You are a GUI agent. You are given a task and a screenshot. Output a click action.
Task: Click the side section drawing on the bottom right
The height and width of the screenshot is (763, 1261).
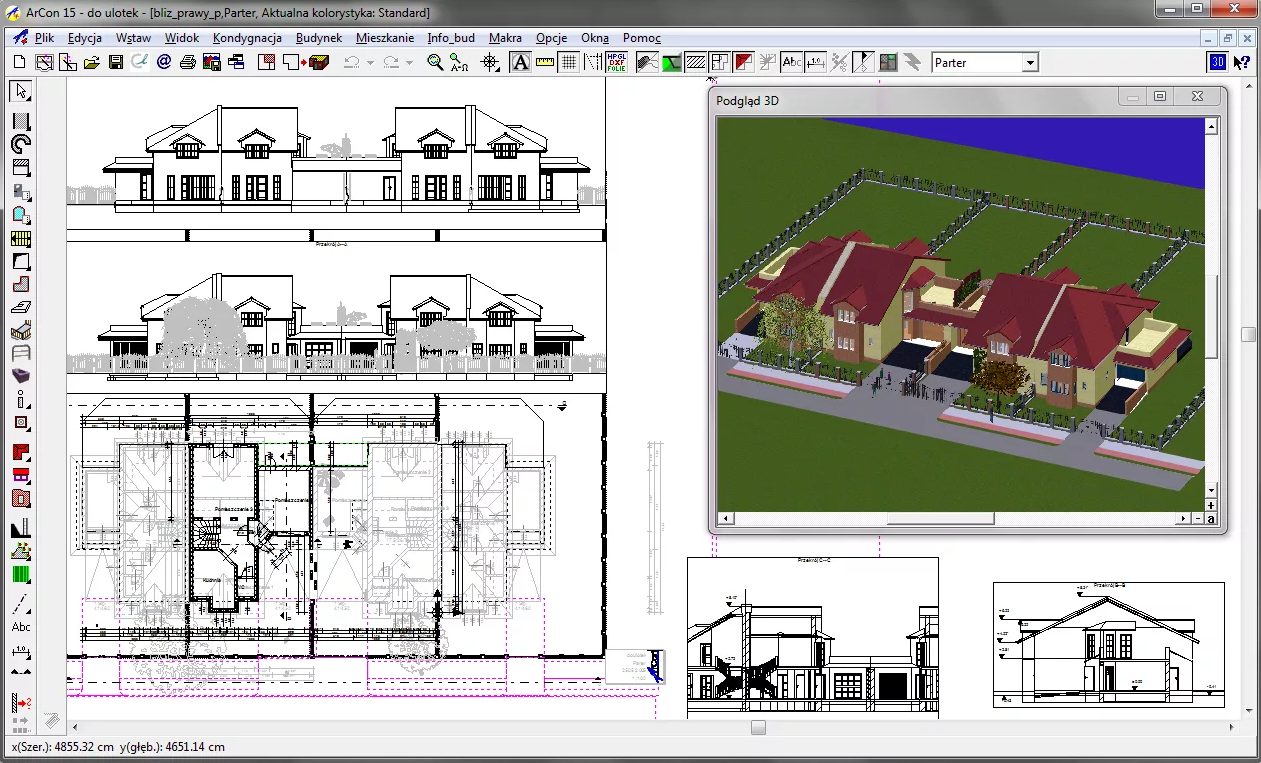(x=1108, y=644)
